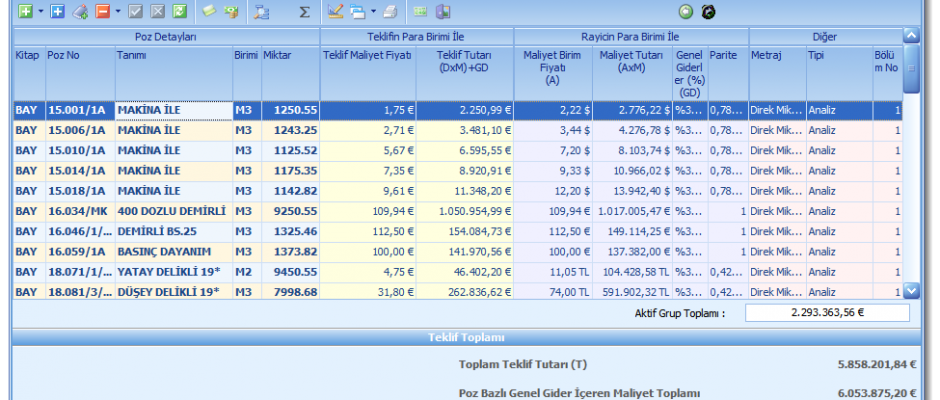Sort by the Poz No column header
This screenshot has height=400, width=940.
(x=79, y=55)
